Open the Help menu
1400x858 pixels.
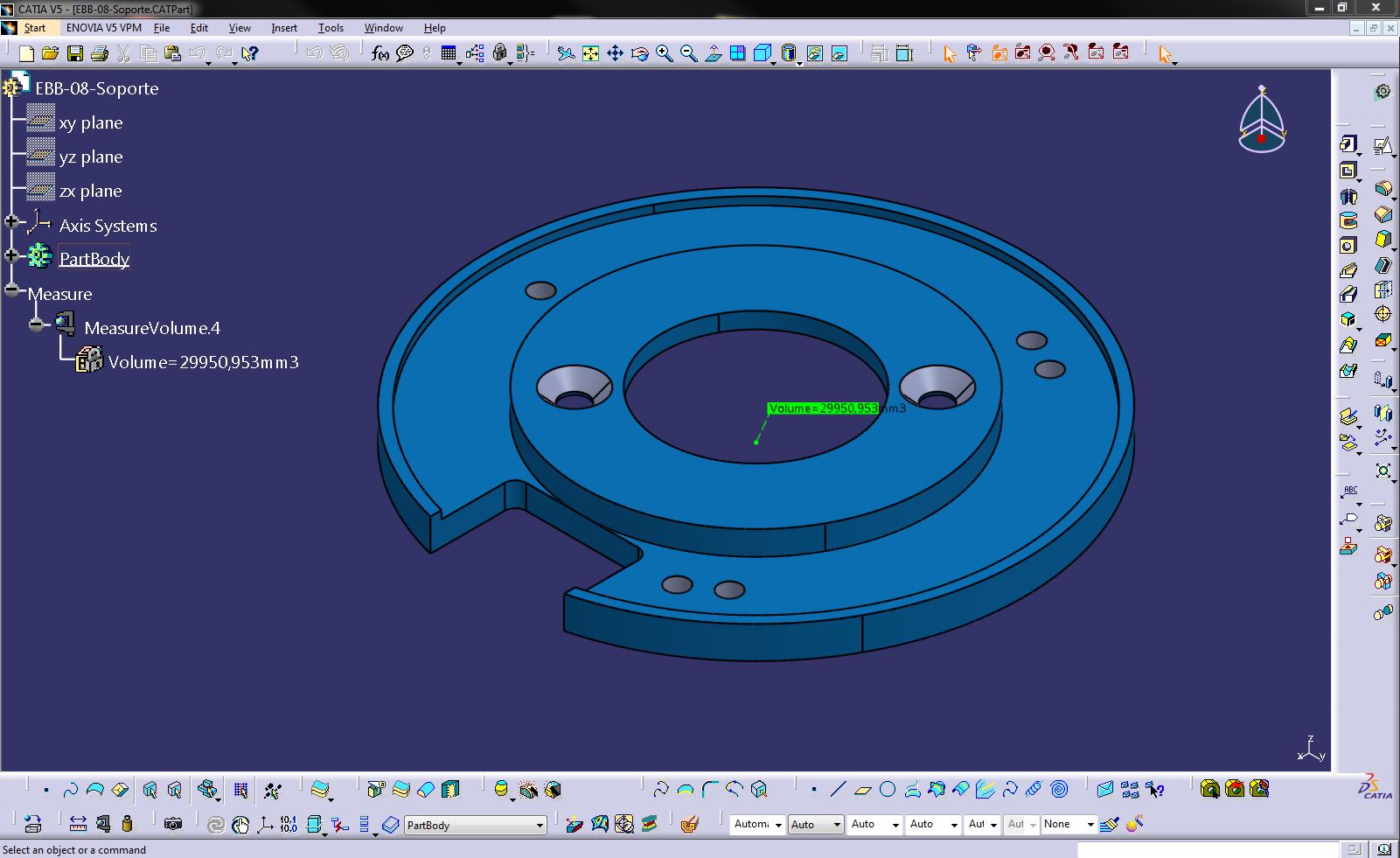point(435,28)
